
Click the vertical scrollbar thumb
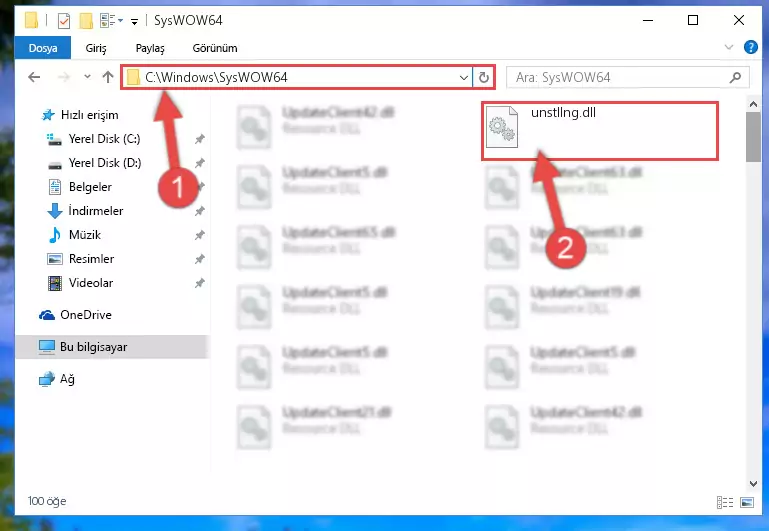[x=753, y=137]
